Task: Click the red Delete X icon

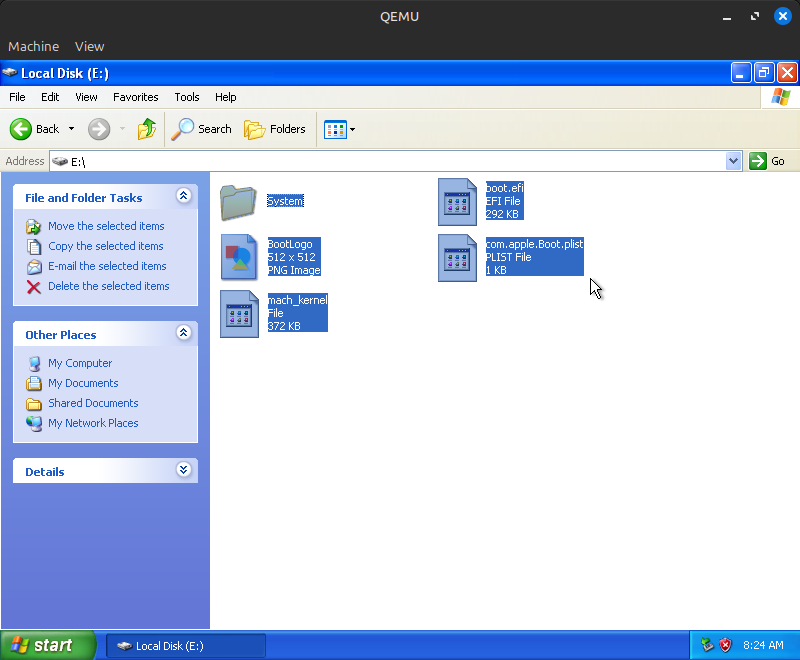Action: coord(34,287)
